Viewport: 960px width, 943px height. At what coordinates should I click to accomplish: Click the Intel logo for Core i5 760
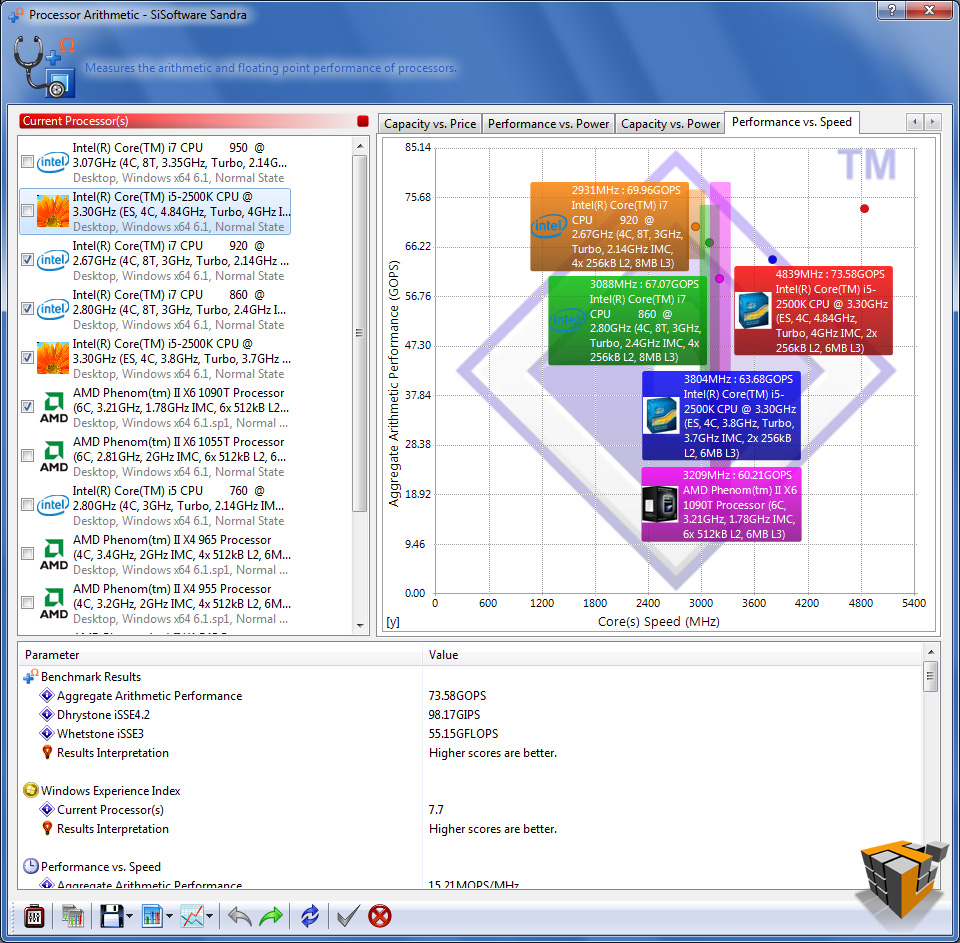(x=53, y=505)
